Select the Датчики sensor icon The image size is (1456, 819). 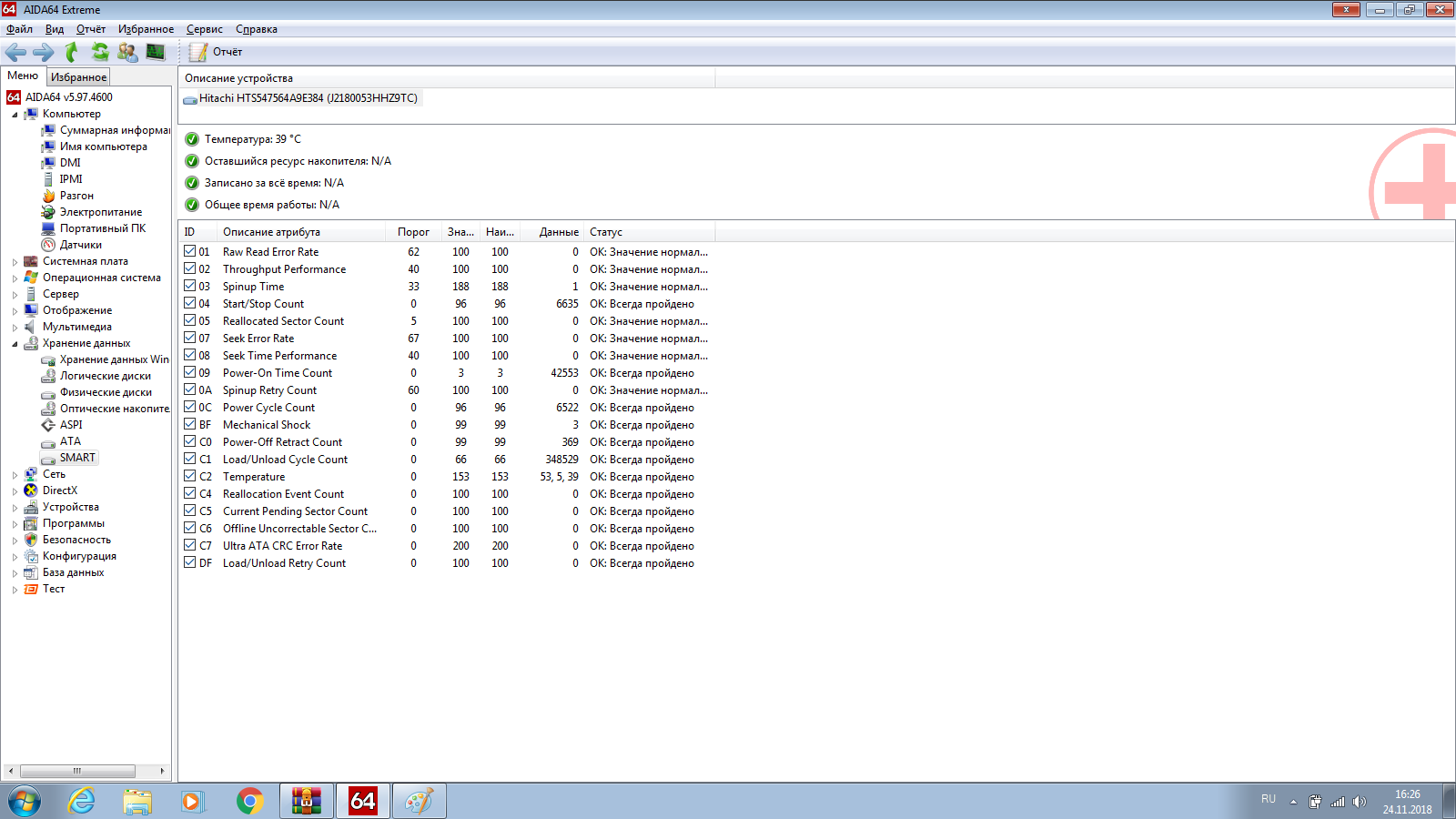[x=48, y=245]
